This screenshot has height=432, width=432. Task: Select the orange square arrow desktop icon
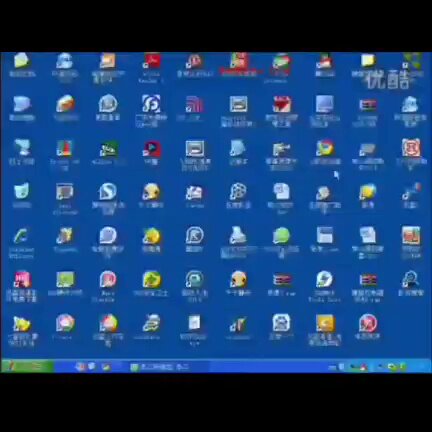pyautogui.click(x=325, y=323)
